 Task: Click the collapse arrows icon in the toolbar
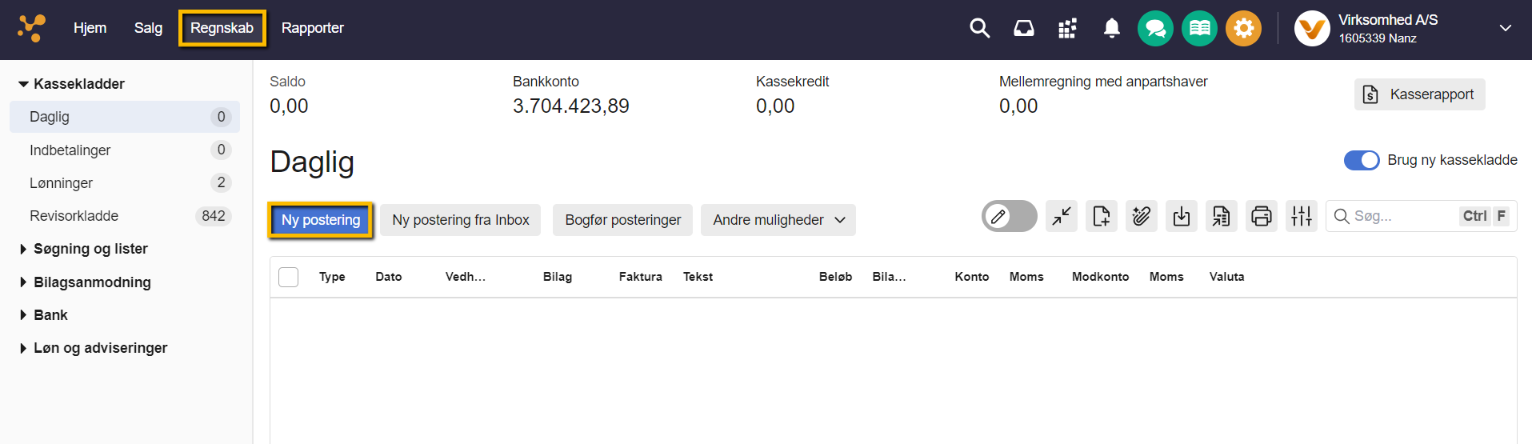1061,216
